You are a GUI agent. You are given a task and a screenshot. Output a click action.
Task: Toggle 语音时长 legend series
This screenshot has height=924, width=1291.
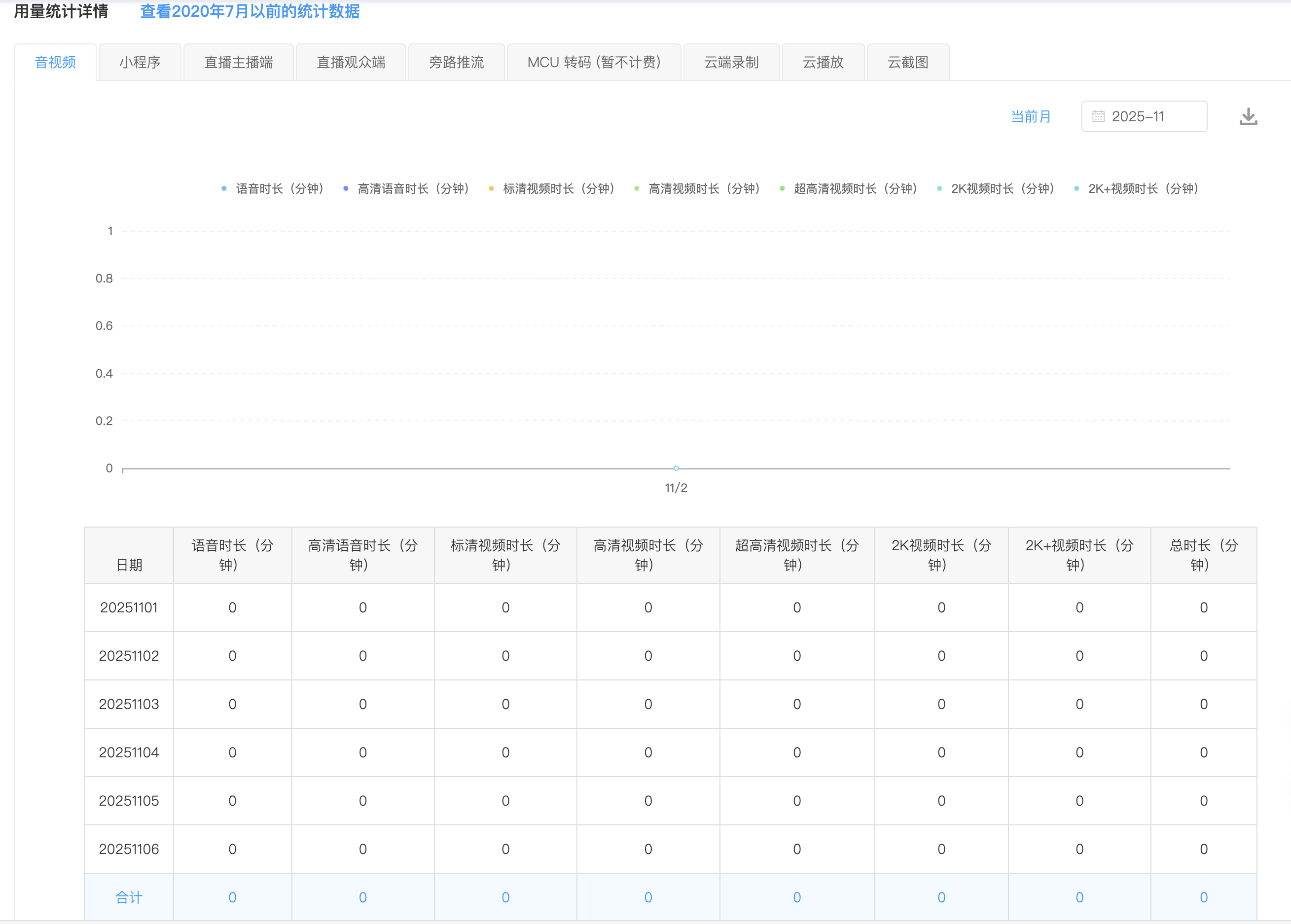click(273, 189)
